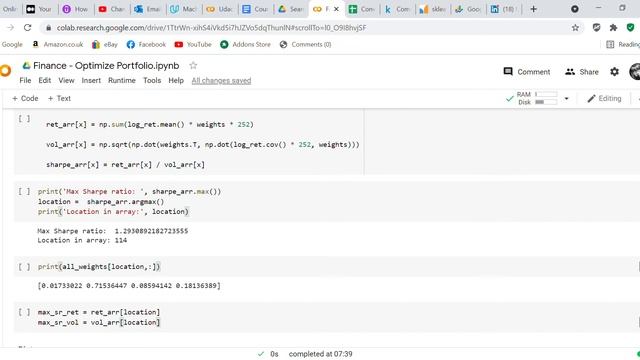Open the Comments (0) bookmark

305,44
